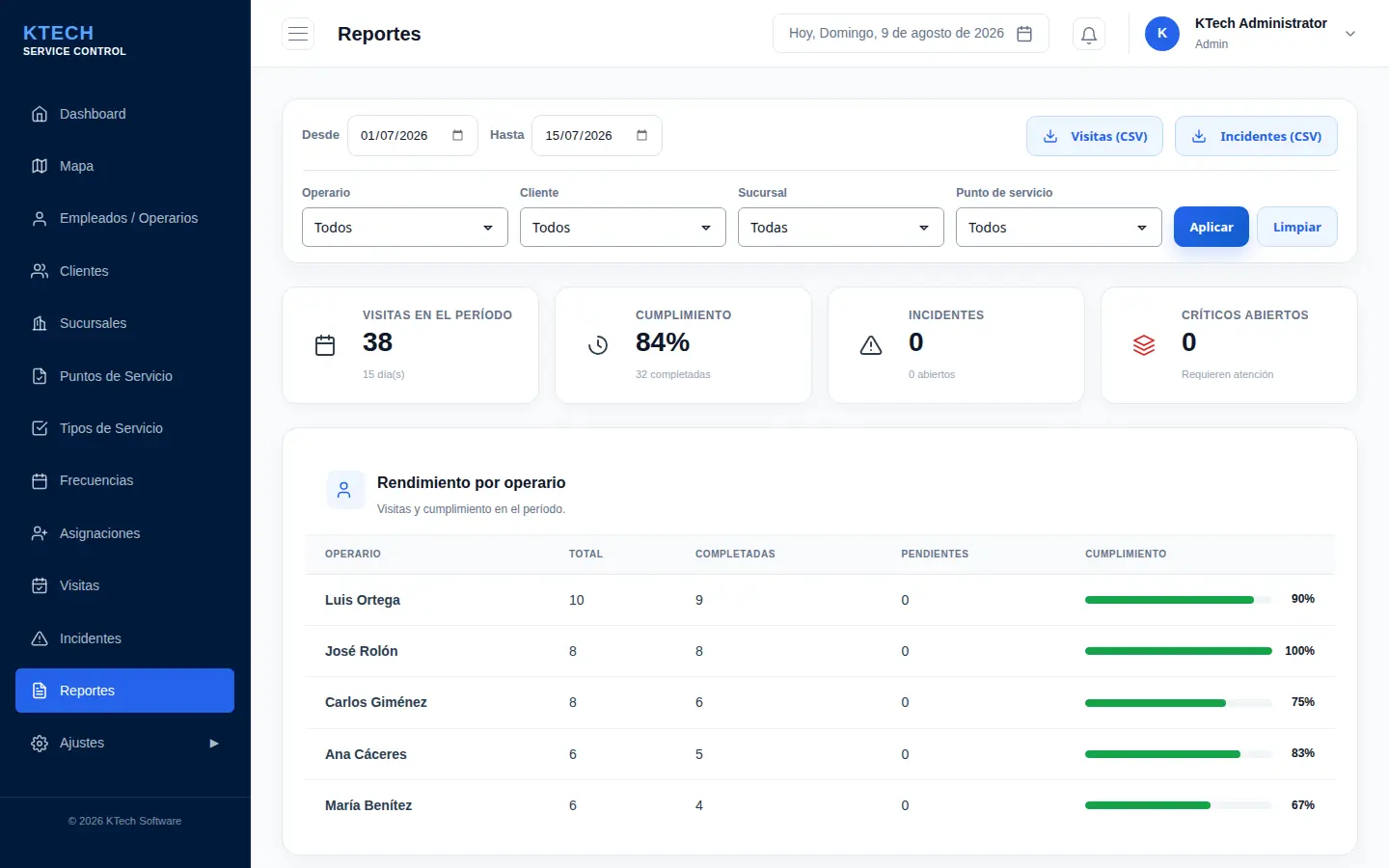The image size is (1389, 868).
Task: Click the TOTAL column header
Action: [x=586, y=554]
